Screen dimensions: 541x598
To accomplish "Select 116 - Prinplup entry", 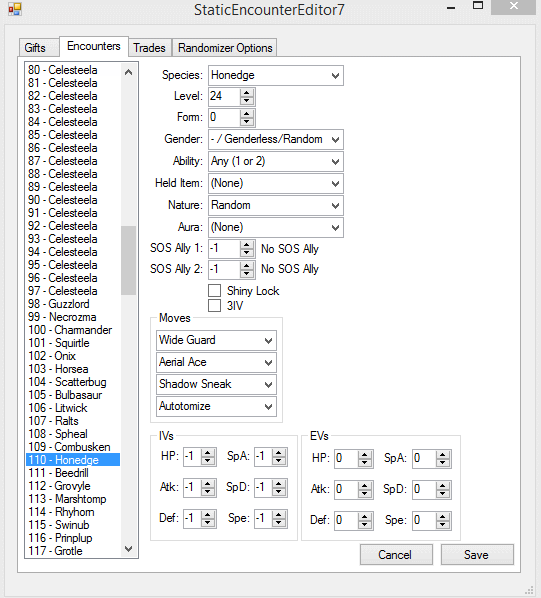I will pyautogui.click(x=73, y=538).
